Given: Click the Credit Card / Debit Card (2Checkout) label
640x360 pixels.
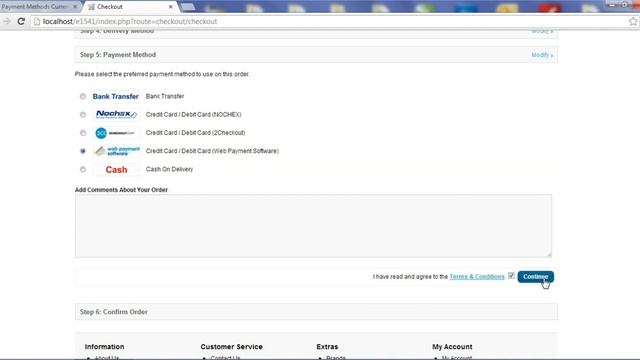Looking at the screenshot, I should click(x=196, y=133).
